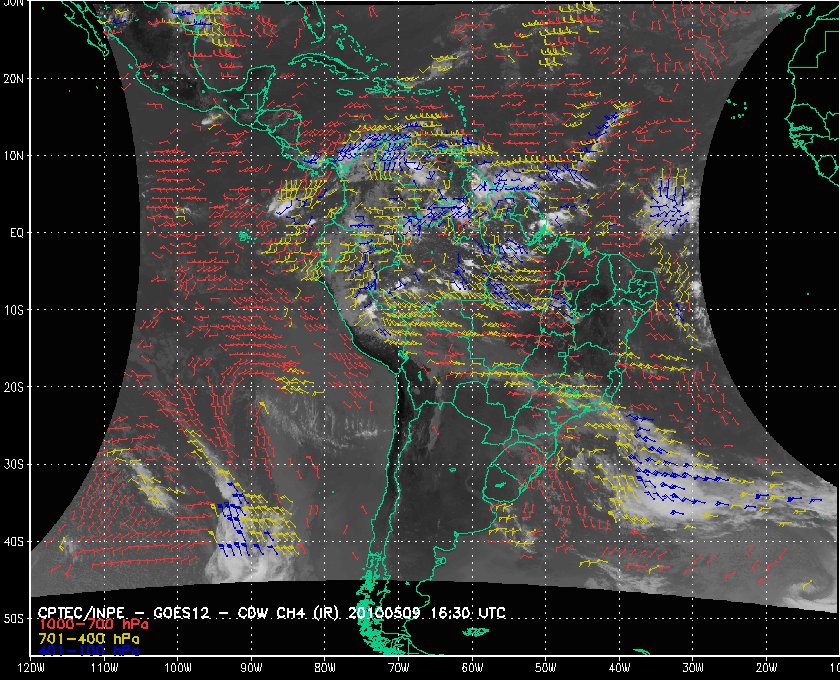Click the 70W longitude axis label
This screenshot has width=840, height=680.
point(399,669)
